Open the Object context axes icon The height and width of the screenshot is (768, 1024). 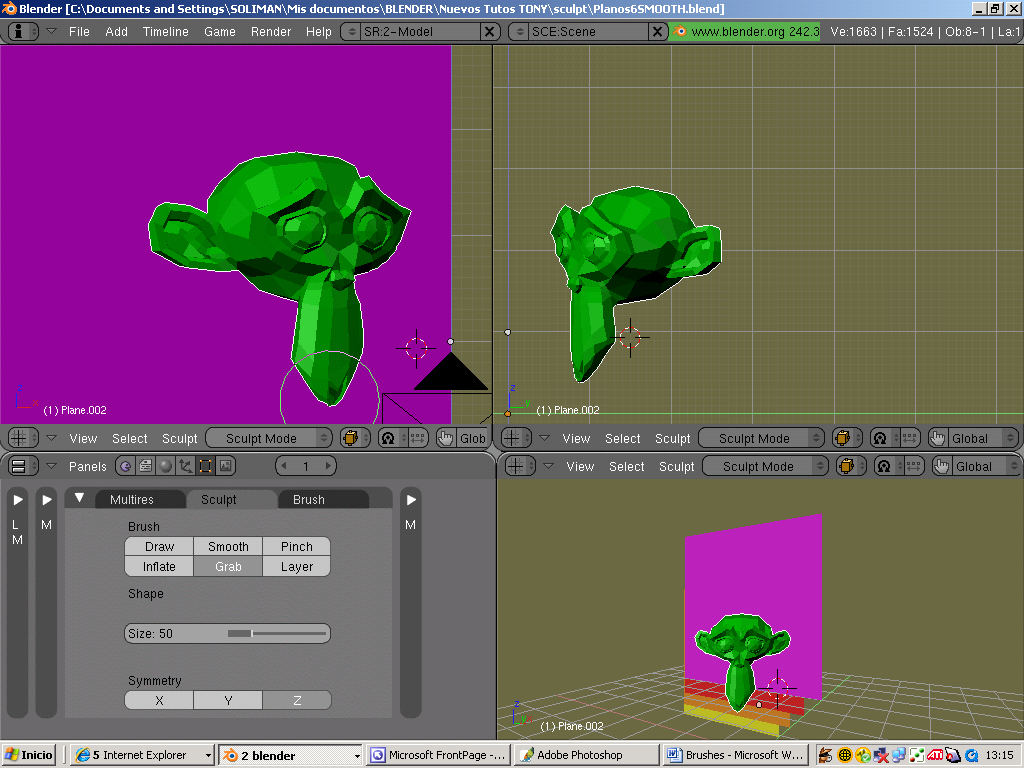coord(185,466)
